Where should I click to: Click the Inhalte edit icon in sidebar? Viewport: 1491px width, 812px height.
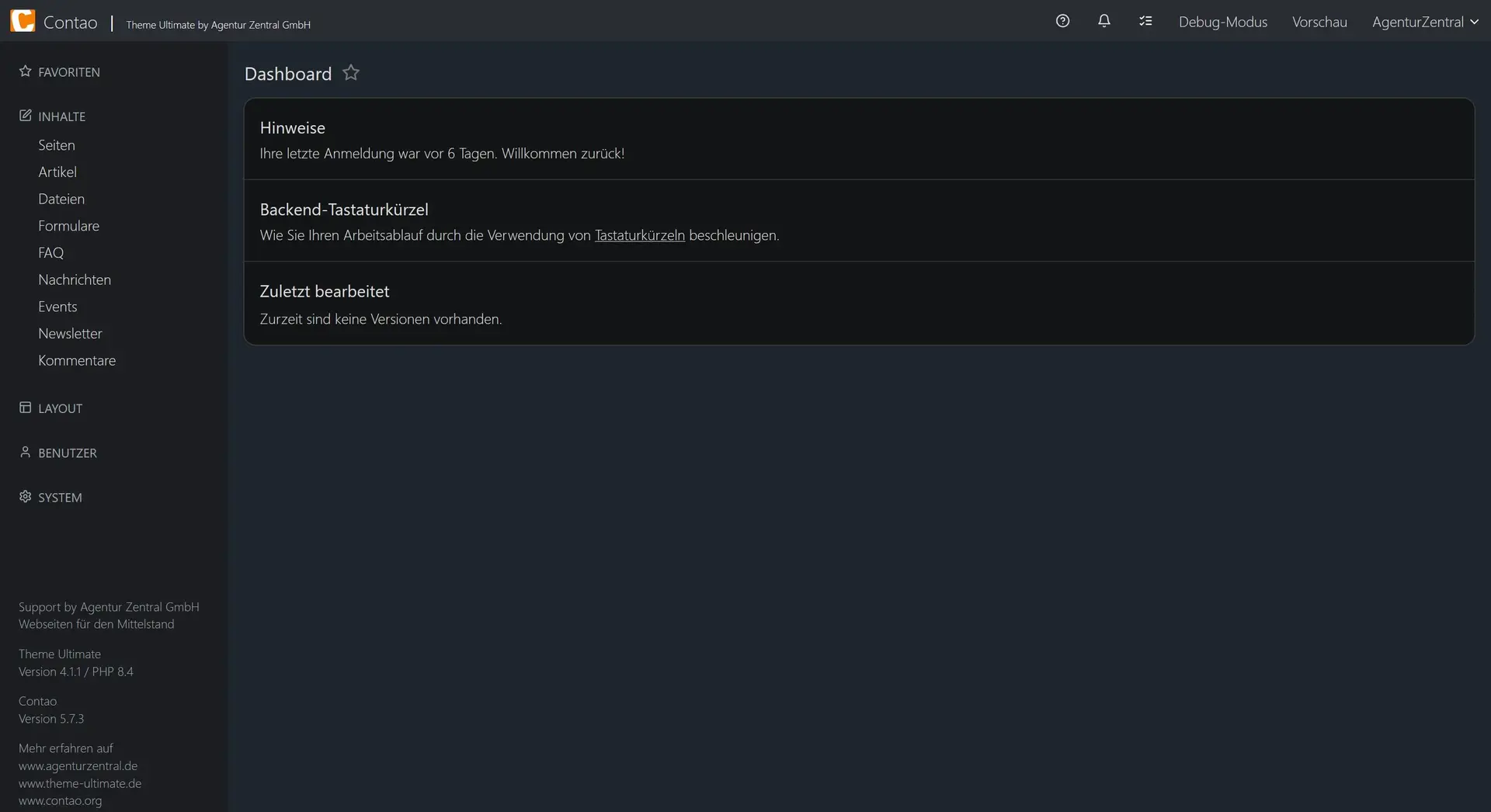(25, 116)
